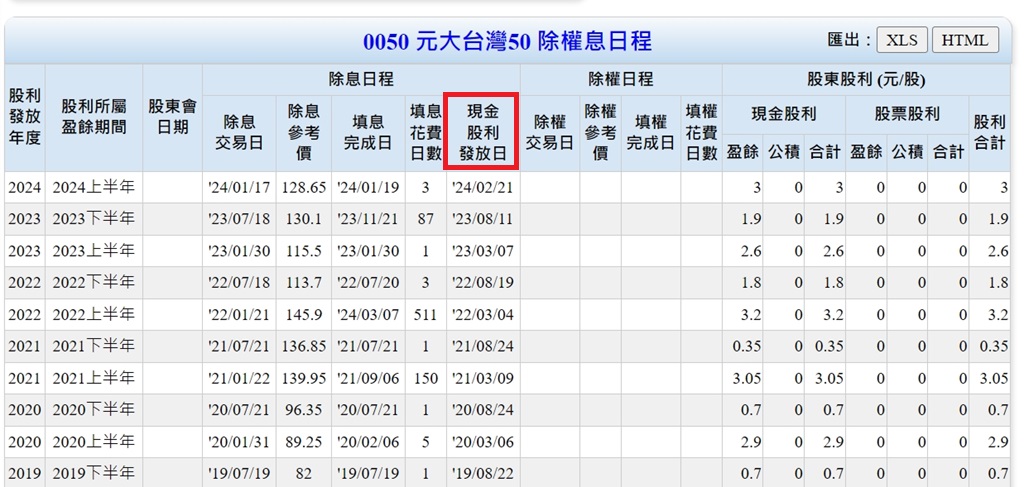Click the 填權花費日數 column header
The width and height of the screenshot is (1024, 487).
701,133
